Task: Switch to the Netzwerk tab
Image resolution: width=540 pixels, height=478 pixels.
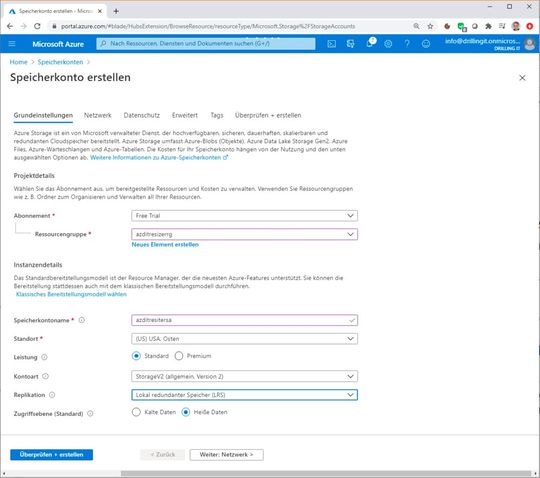Action: pyautogui.click(x=98, y=115)
